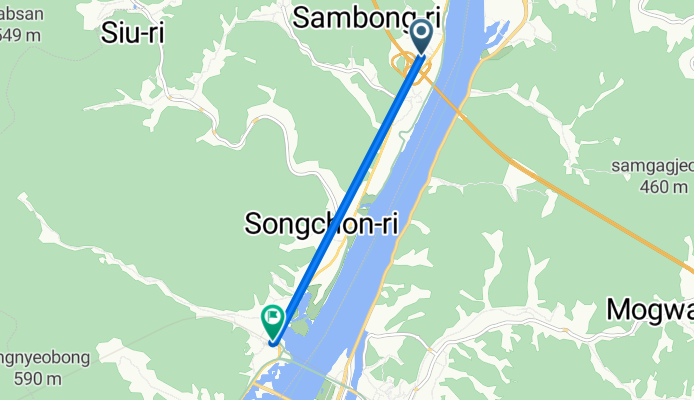The image size is (694, 400).
Task: Click the Siu-ri place label
Action: 132,32
